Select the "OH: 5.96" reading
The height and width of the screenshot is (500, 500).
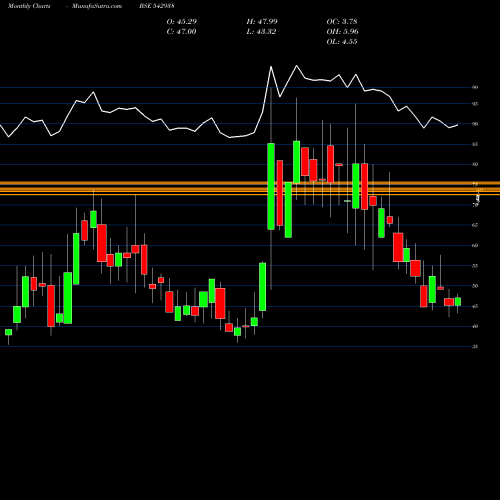click(342, 31)
